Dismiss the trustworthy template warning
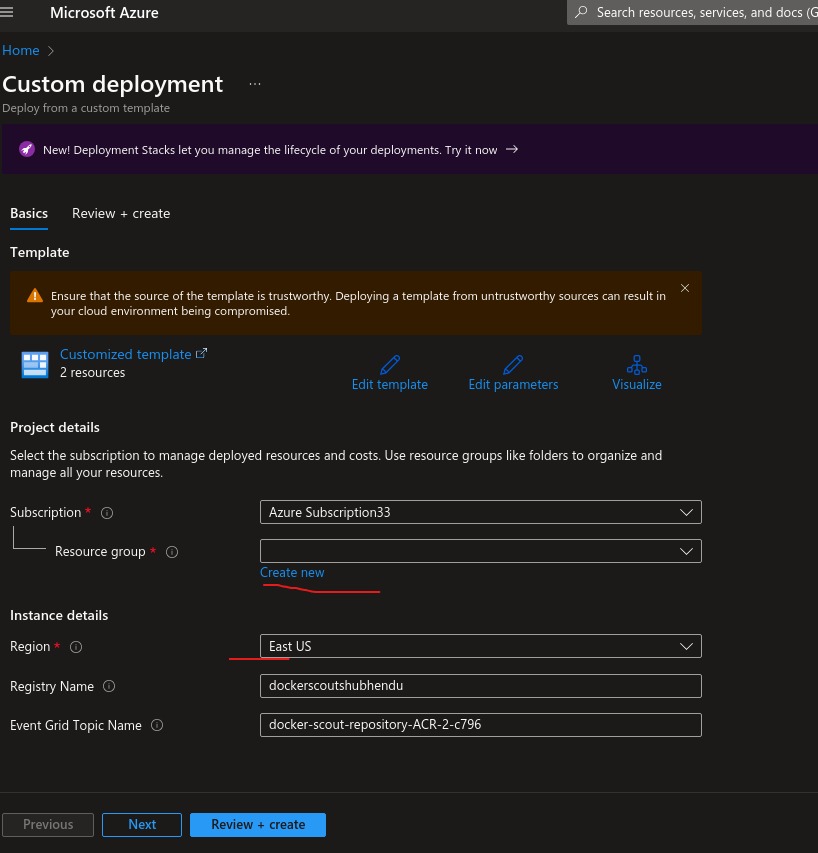The height and width of the screenshot is (853, 818). [685, 288]
